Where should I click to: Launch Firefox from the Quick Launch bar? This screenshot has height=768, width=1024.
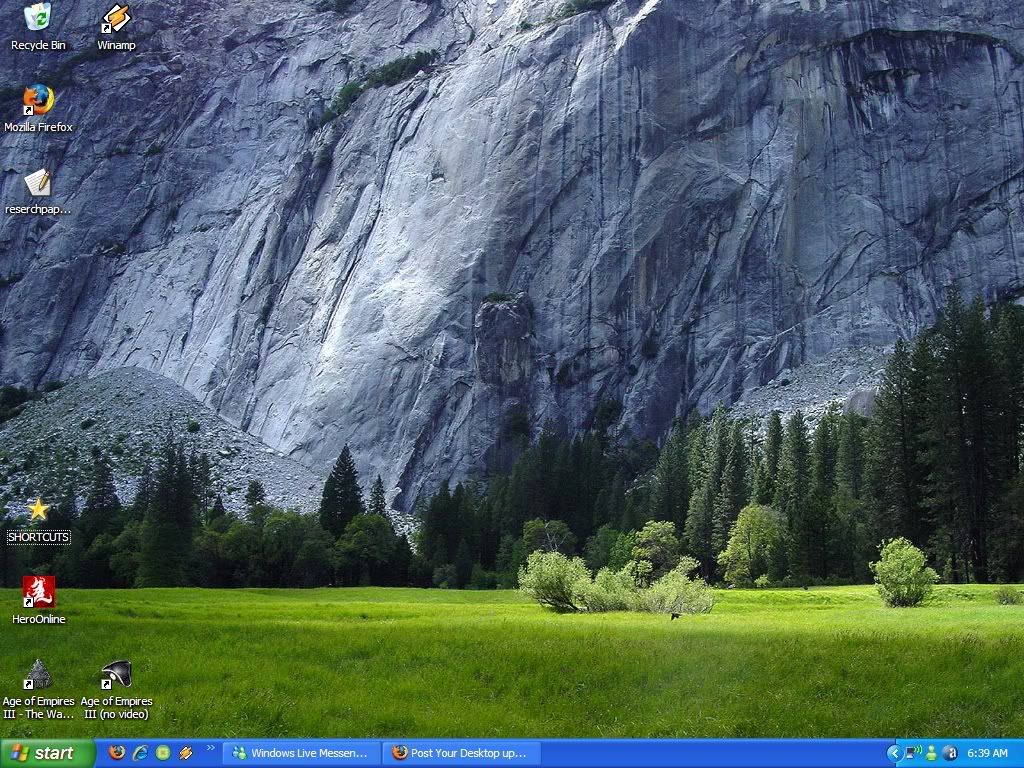117,752
